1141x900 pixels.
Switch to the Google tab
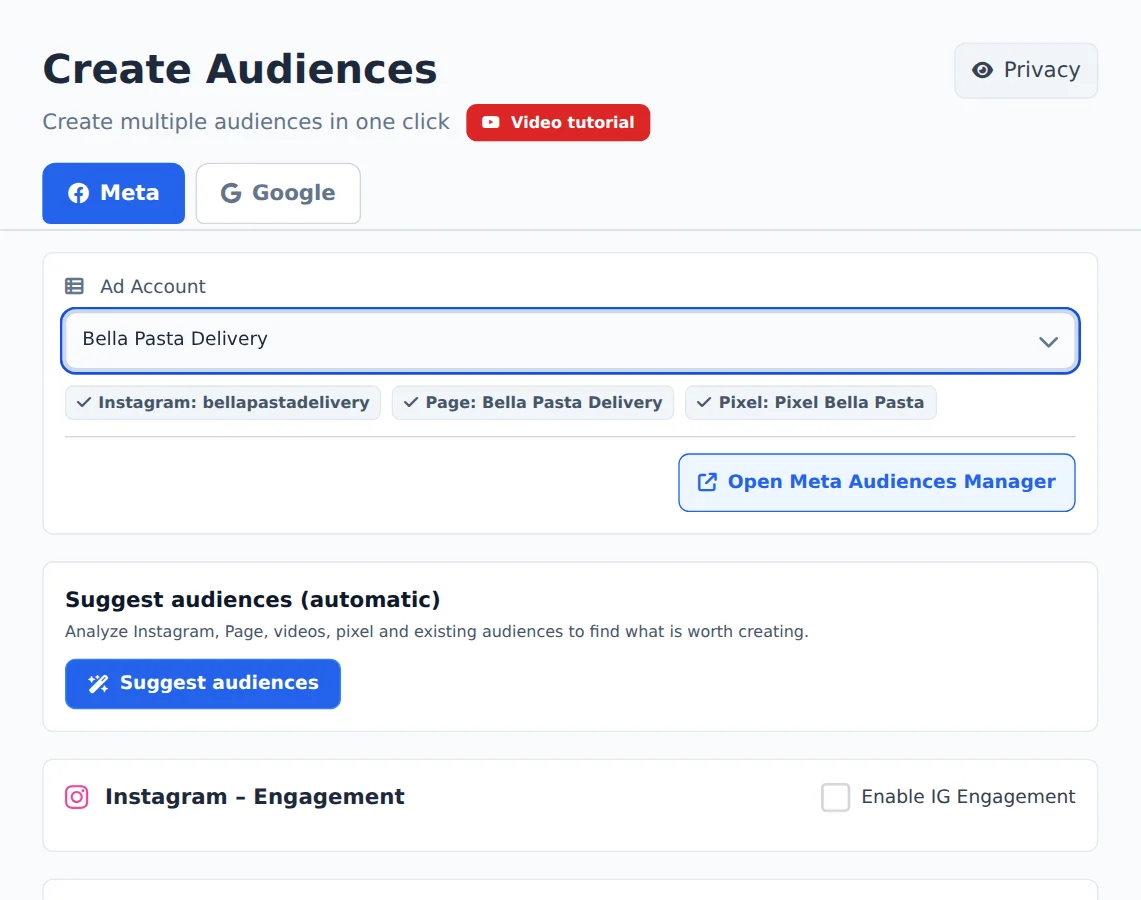click(278, 194)
